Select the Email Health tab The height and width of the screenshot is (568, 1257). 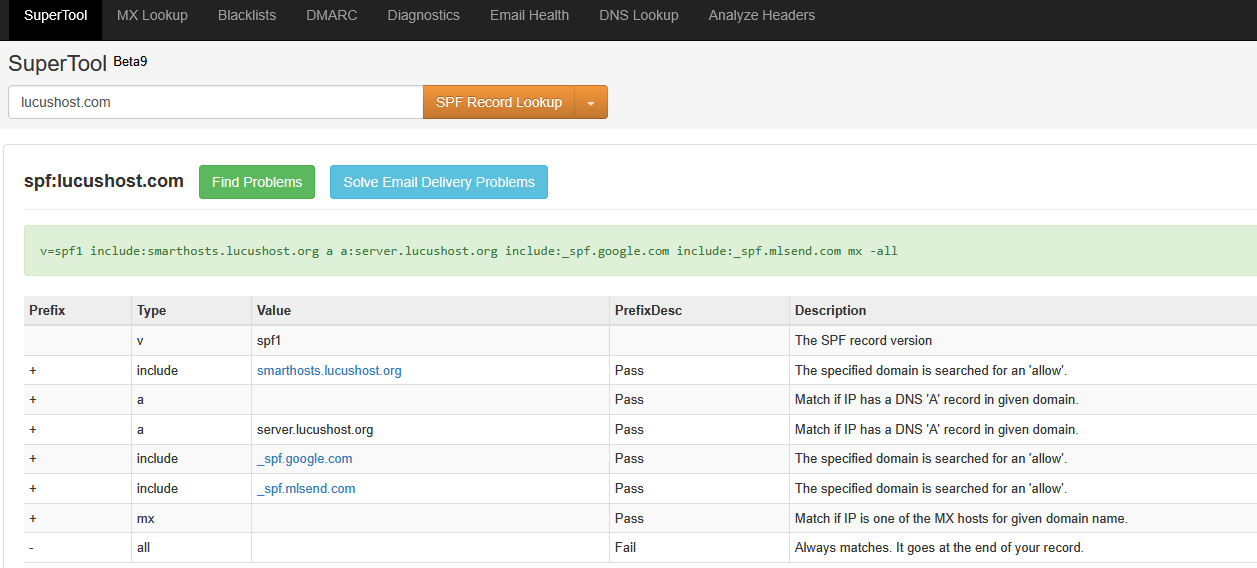530,15
